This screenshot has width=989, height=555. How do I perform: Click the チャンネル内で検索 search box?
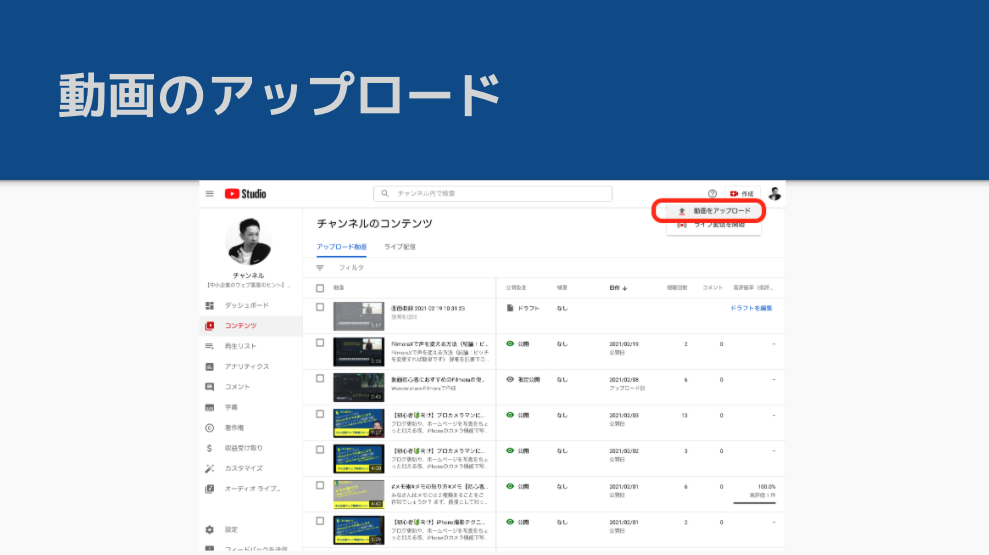(x=493, y=194)
